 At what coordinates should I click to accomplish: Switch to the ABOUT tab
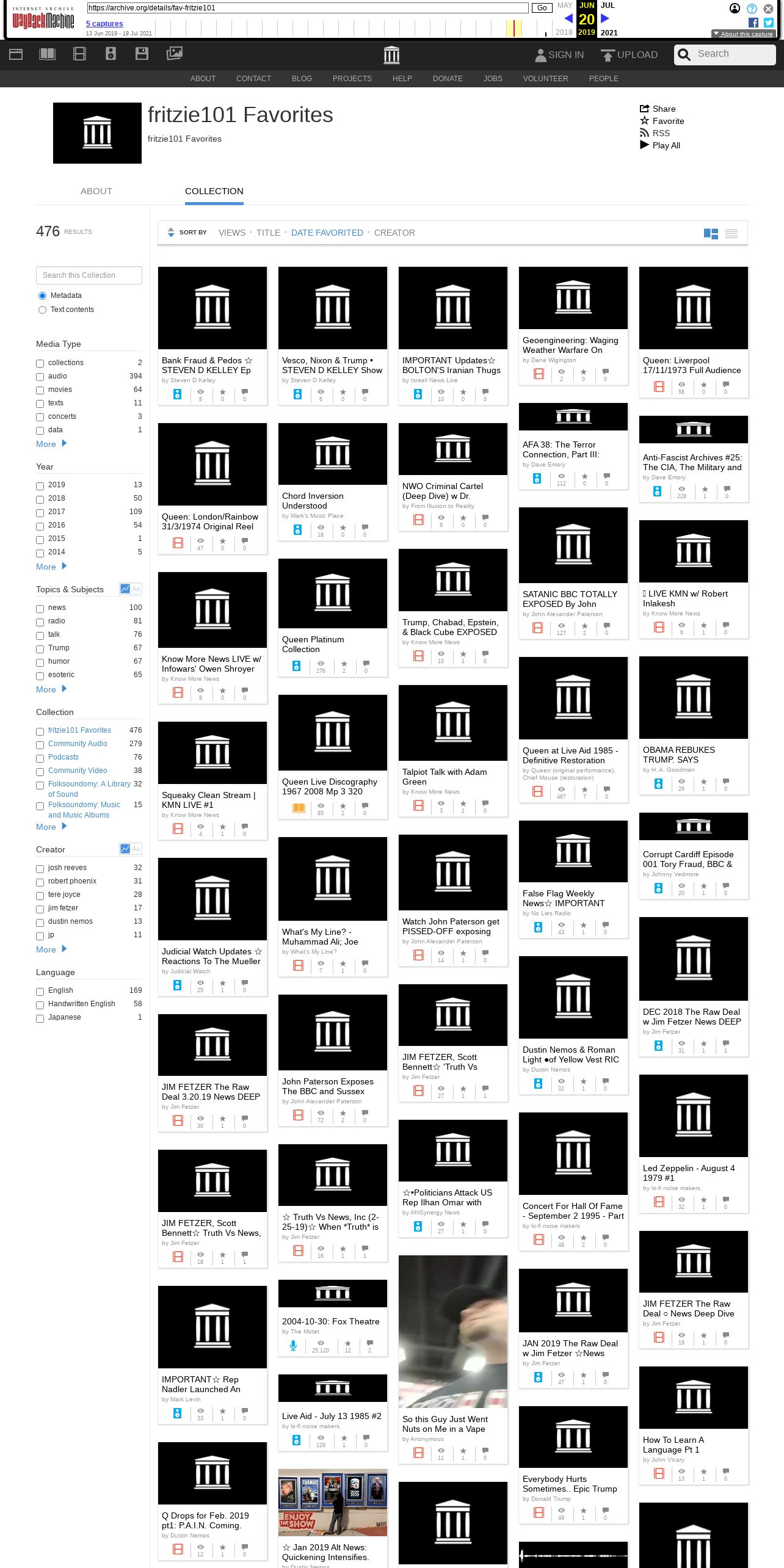(x=96, y=191)
